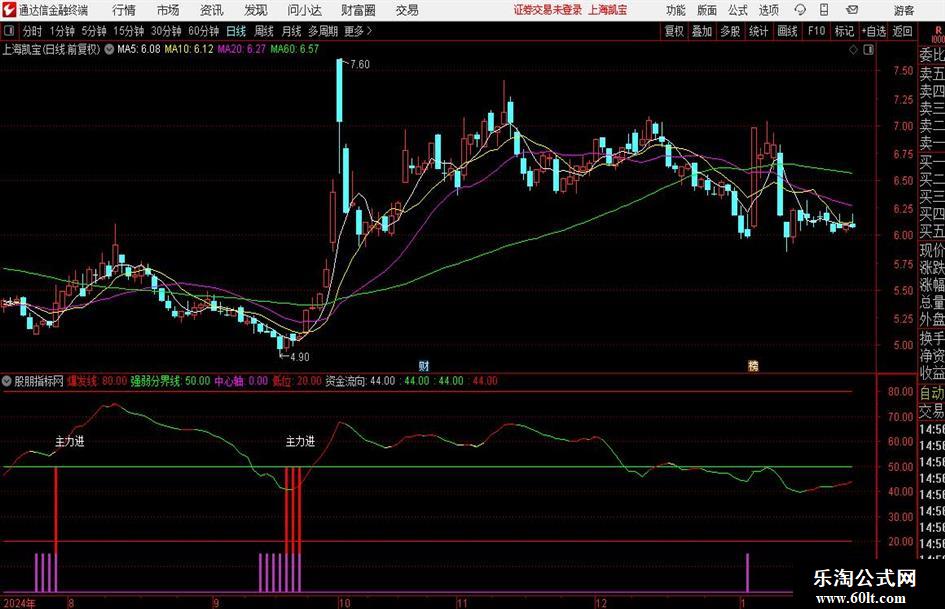Click the 叠加 overlay toolbar button
This screenshot has height=609, width=945.
(x=702, y=31)
